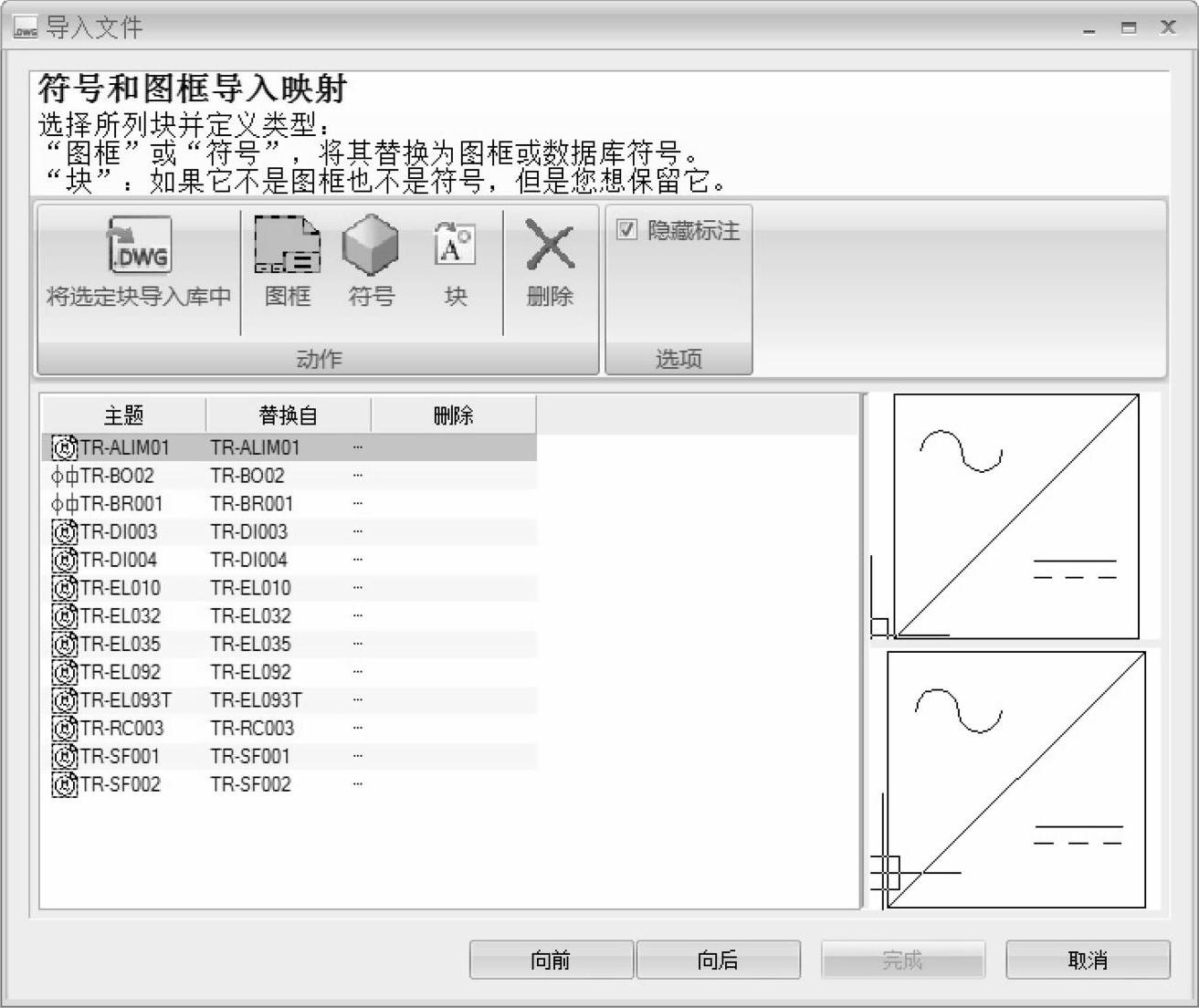
Task: Click the symbol icon beside TR-SF002
Action: point(64,784)
